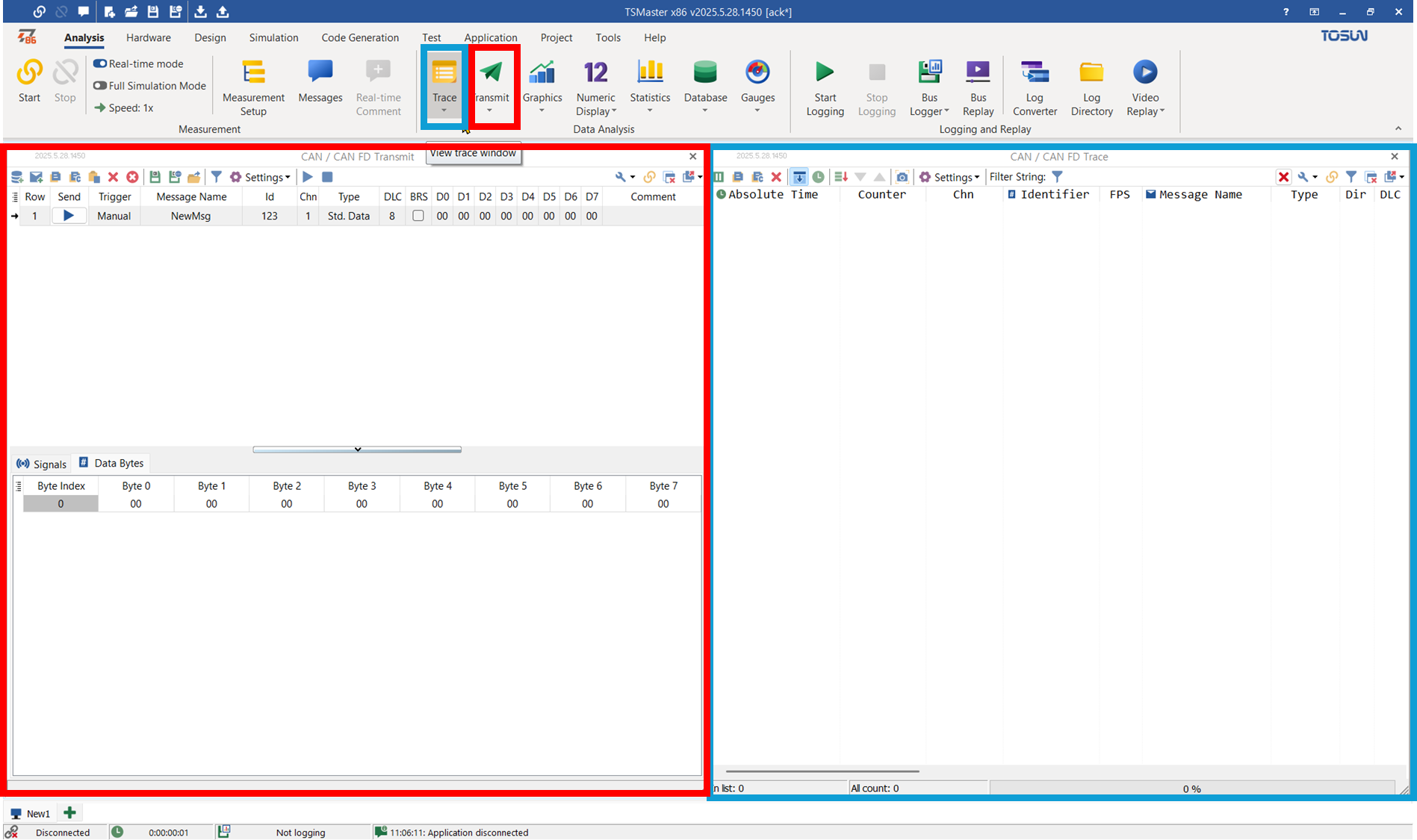This screenshot has height=840, width=1417.
Task: Open the Log Converter
Action: pos(1035,88)
